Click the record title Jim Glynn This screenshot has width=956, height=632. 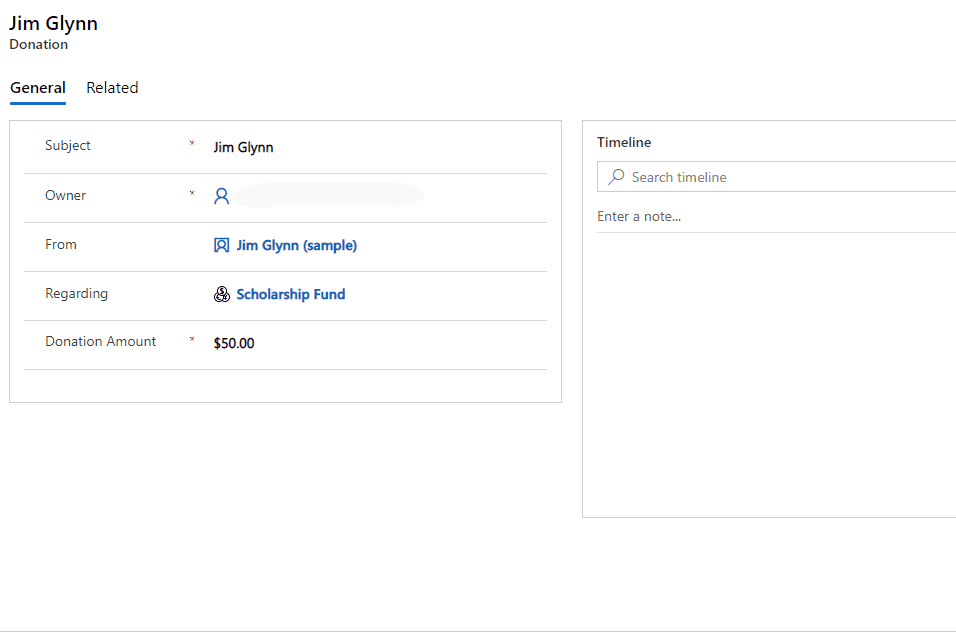(x=53, y=23)
